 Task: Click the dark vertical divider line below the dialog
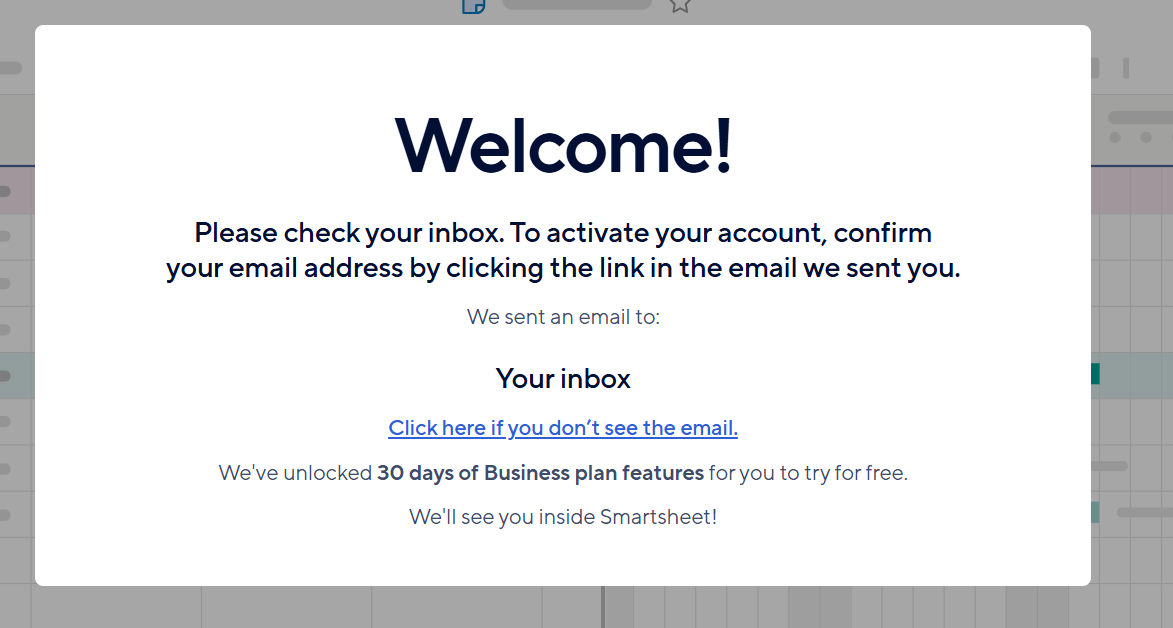pos(603,607)
